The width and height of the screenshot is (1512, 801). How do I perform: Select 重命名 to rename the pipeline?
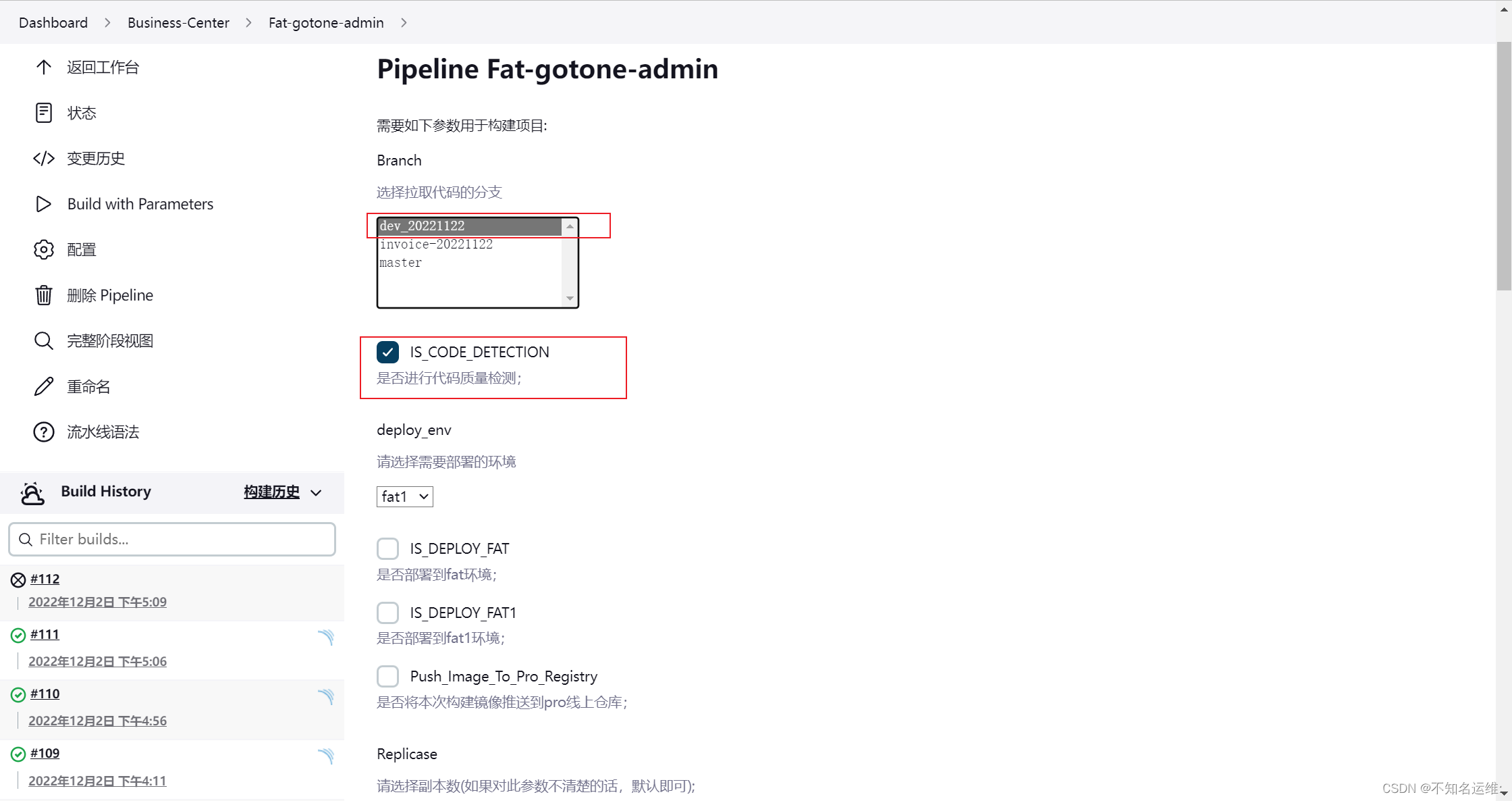click(88, 386)
